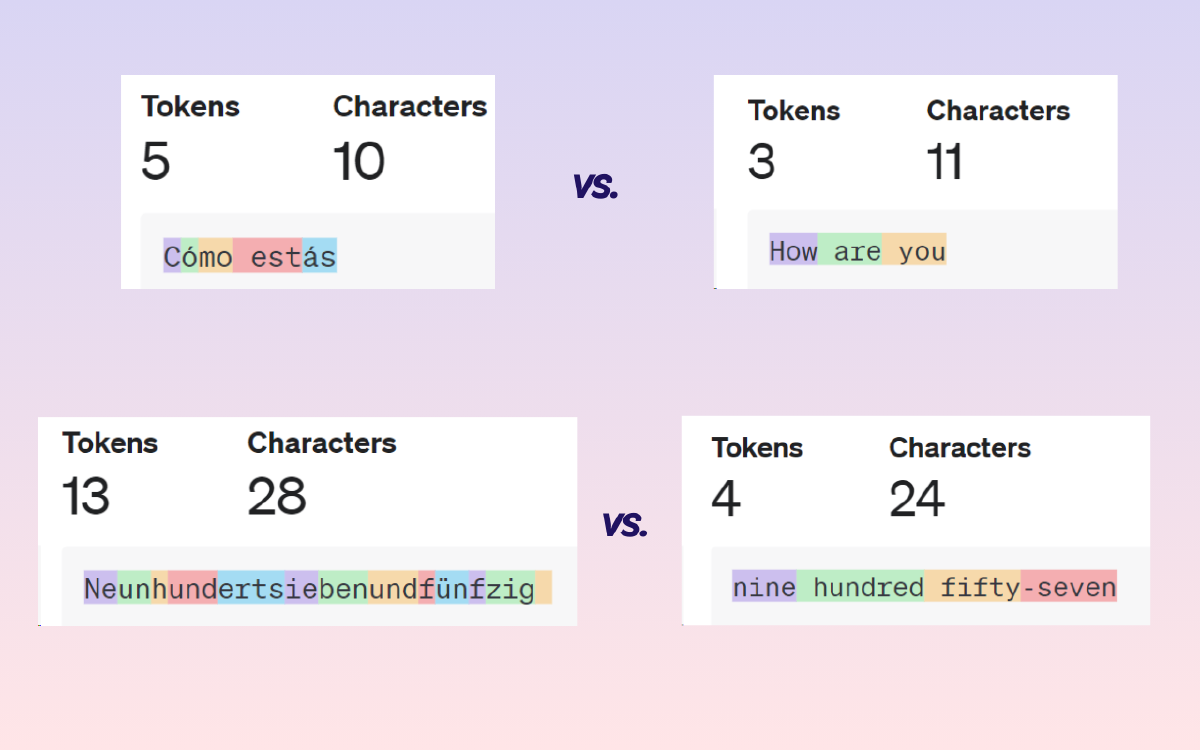The width and height of the screenshot is (1200, 750).
Task: Select the purple "nine" token
Action: click(764, 586)
